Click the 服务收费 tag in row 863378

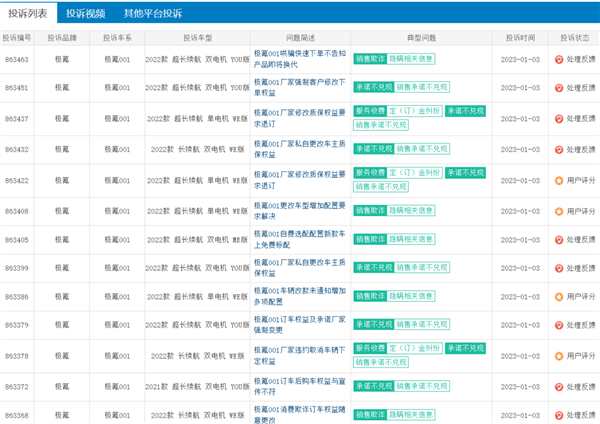click(x=370, y=348)
